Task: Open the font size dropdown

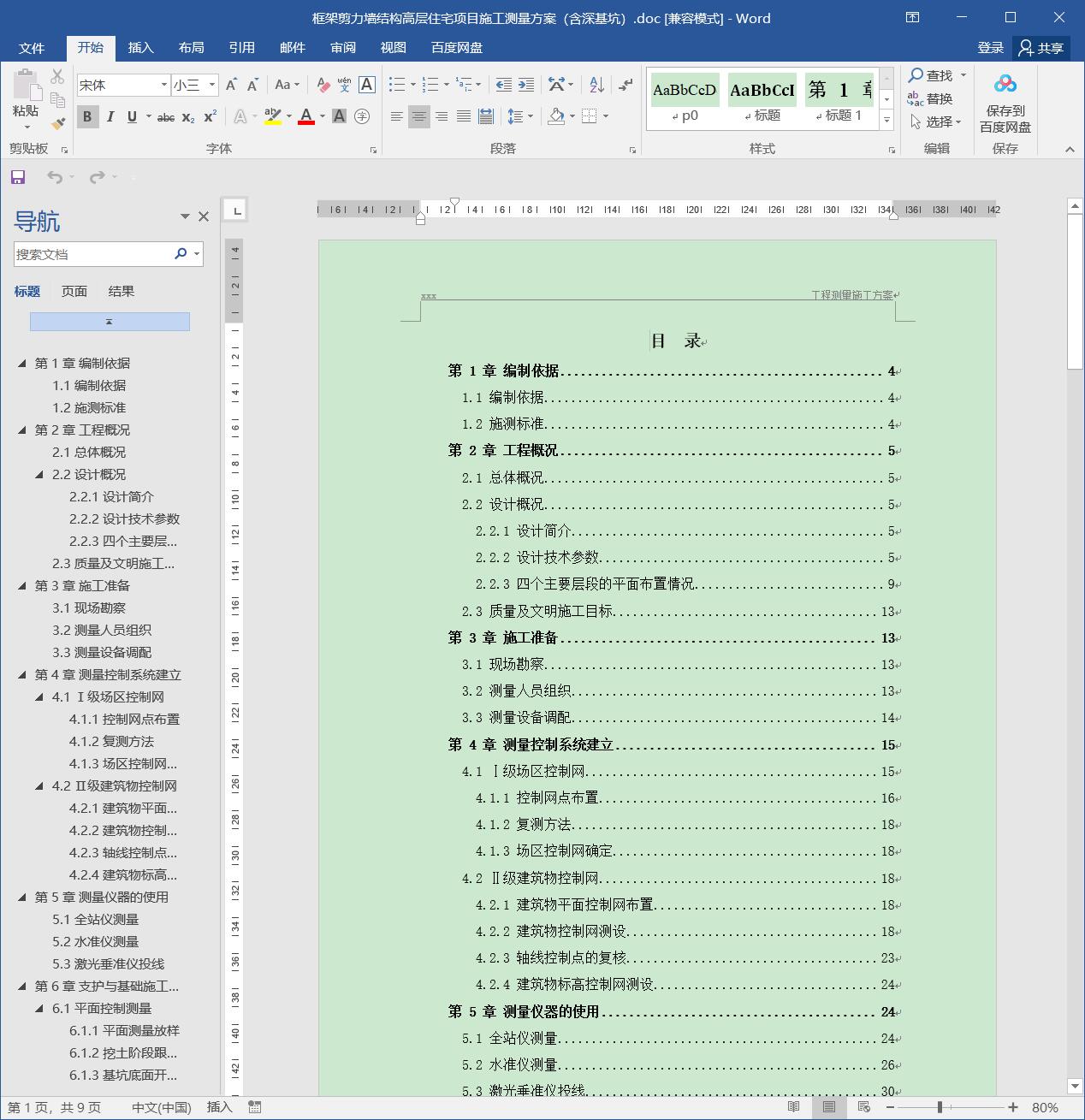Action: [212, 85]
